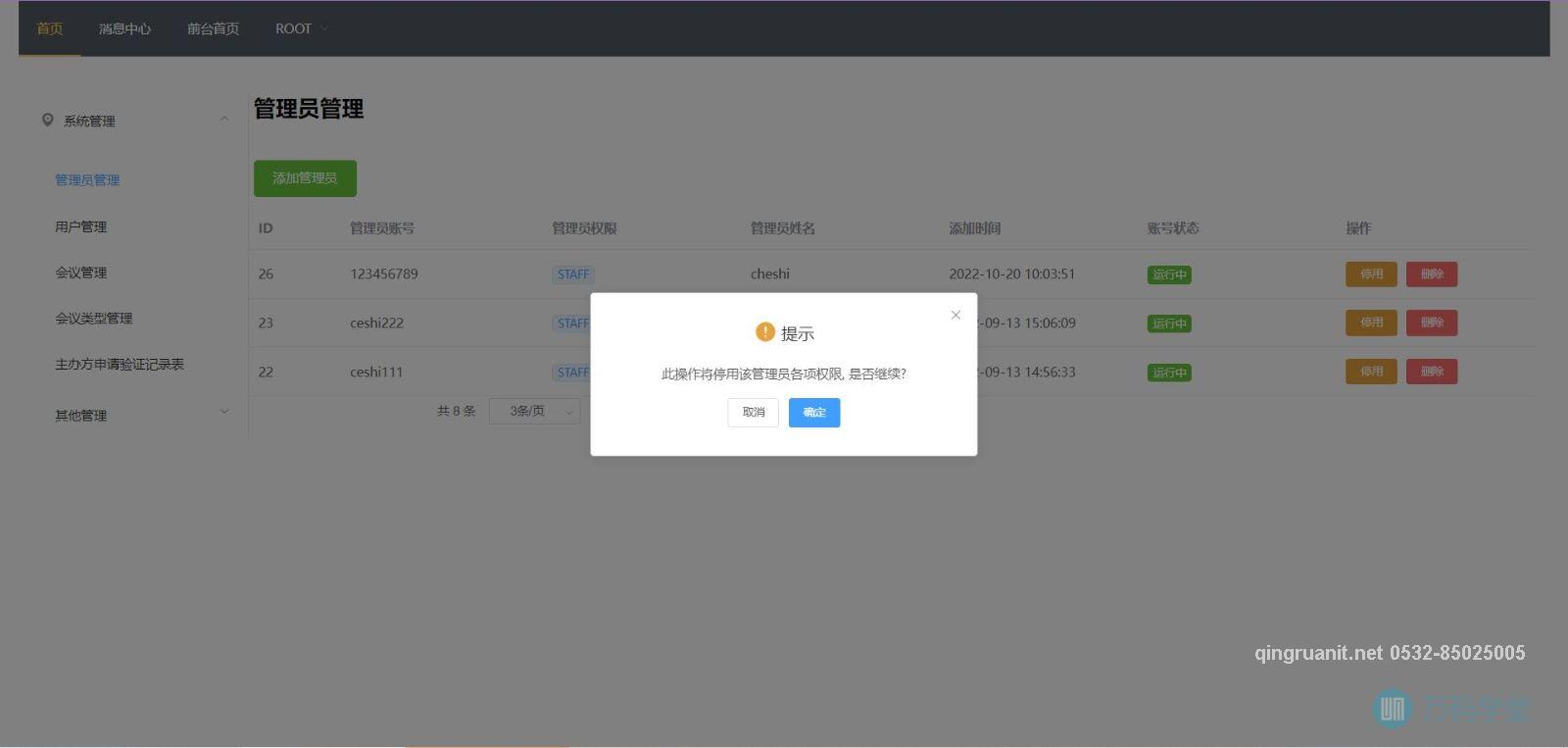1568x748 pixels.
Task: Expand the 其他管理 menu chevron
Action: (x=224, y=412)
